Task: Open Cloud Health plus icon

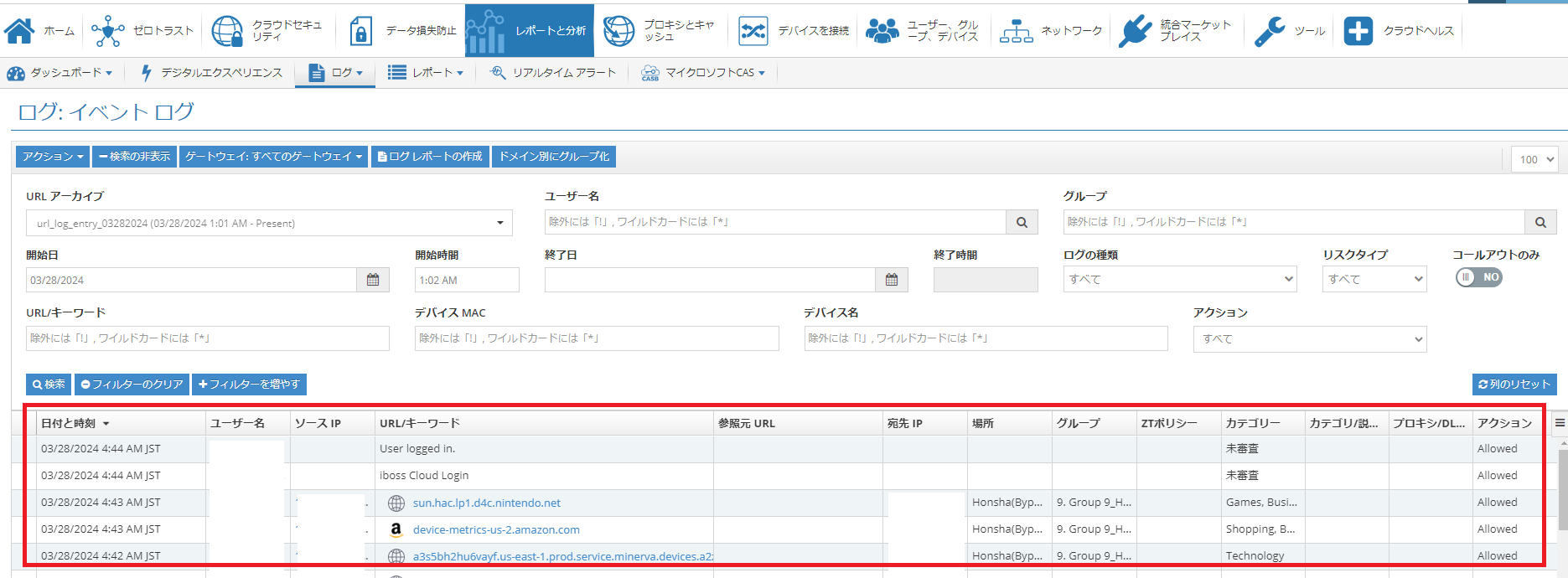Action: coord(1358,31)
